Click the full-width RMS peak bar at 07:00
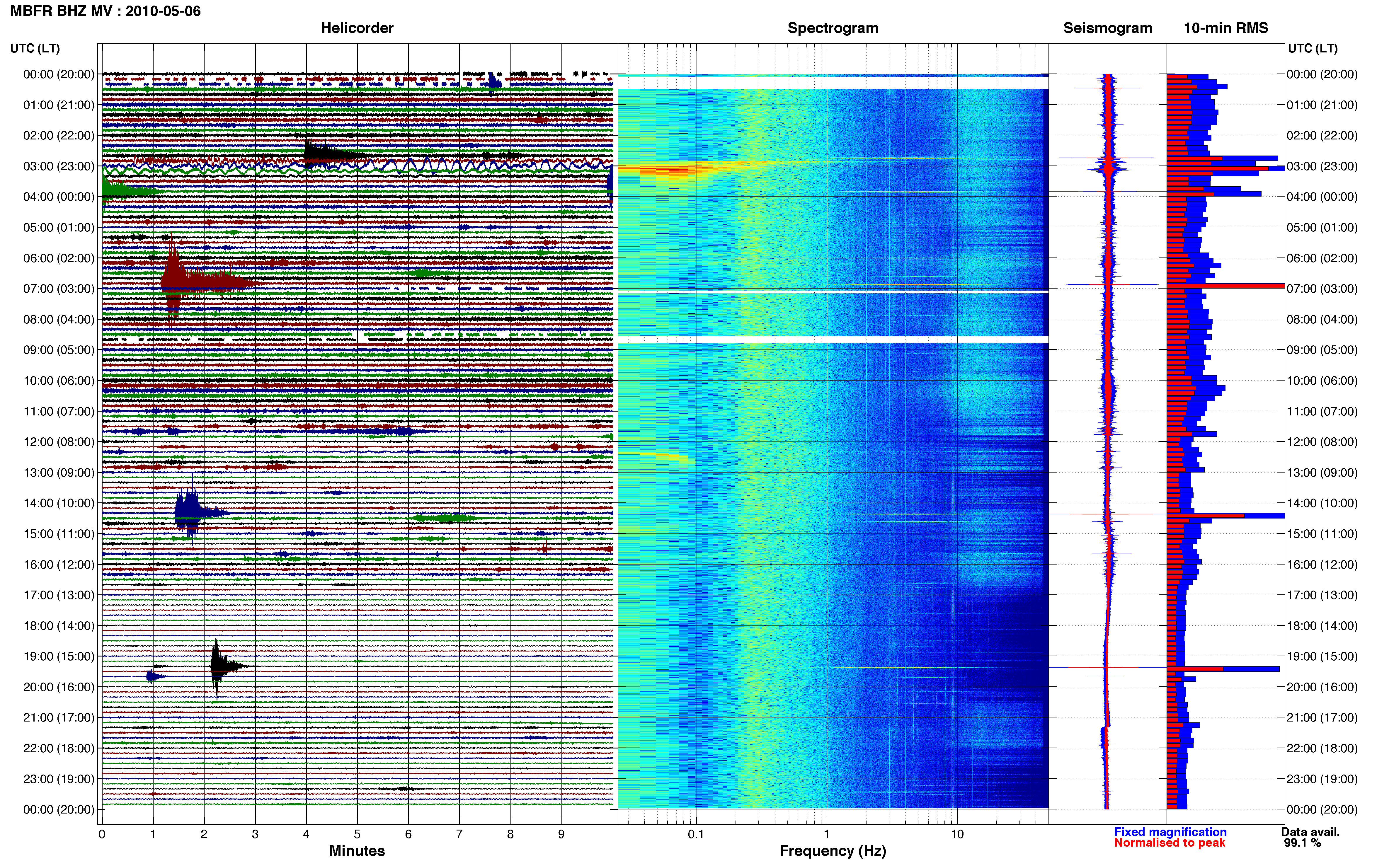The image size is (1389, 868). tap(1225, 286)
